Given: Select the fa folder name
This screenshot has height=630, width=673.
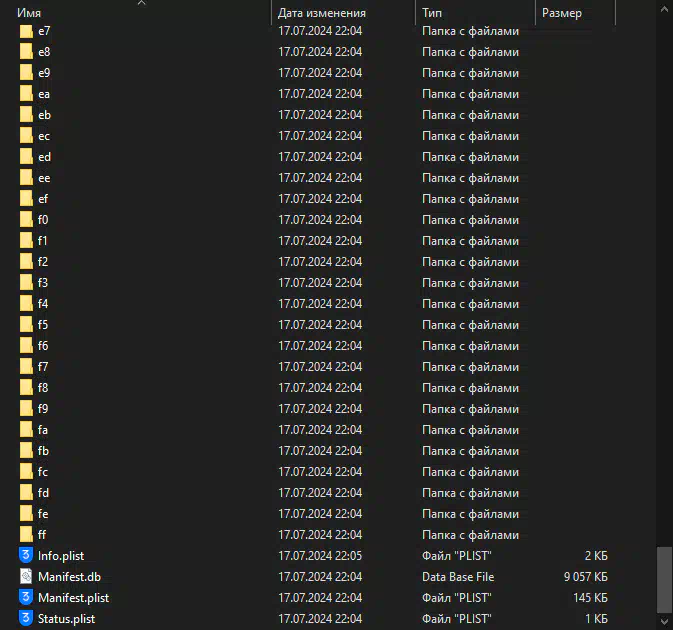Looking at the screenshot, I should click(x=43, y=430).
